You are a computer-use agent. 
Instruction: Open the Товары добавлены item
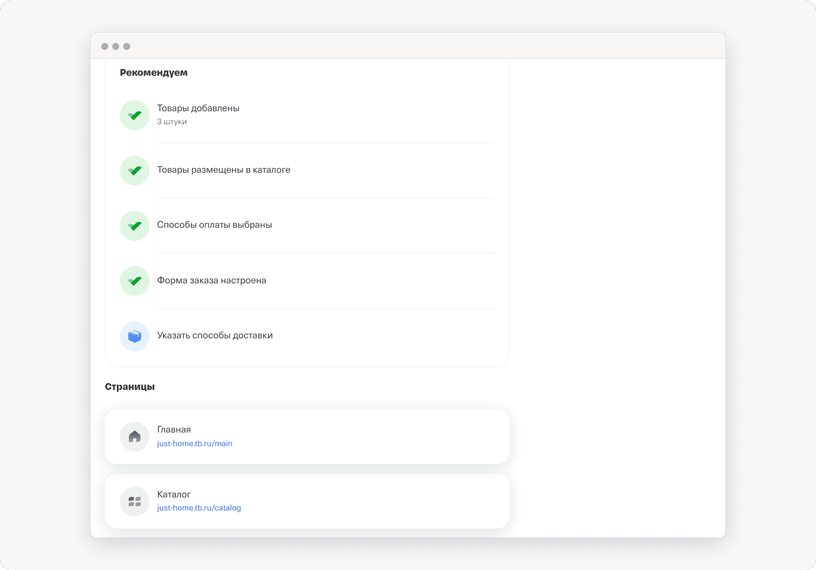[307, 115]
